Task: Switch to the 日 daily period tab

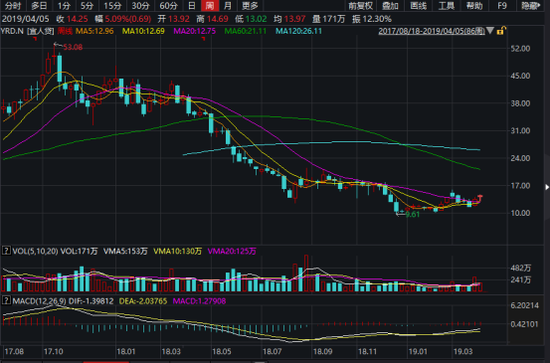Action: 192,6
